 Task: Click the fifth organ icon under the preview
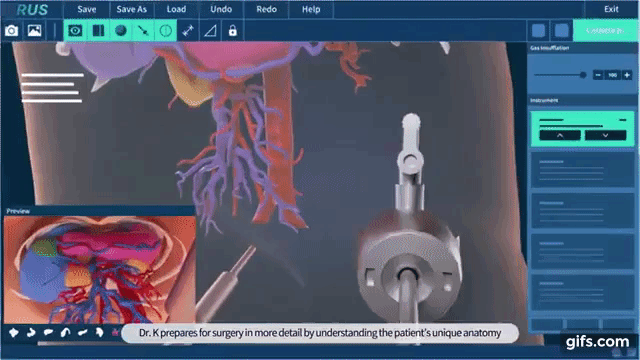point(82,333)
